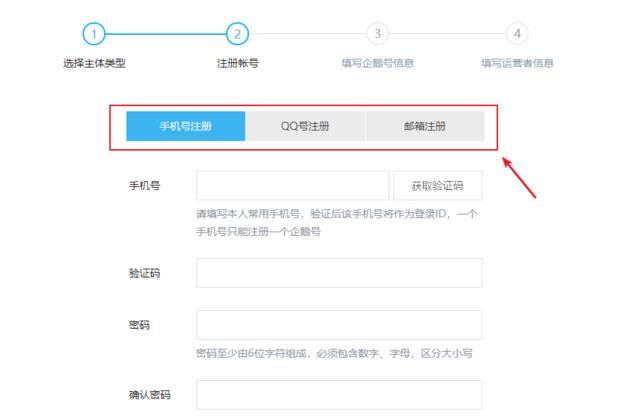Switch to the QQ号注册 tab

[x=305, y=126]
